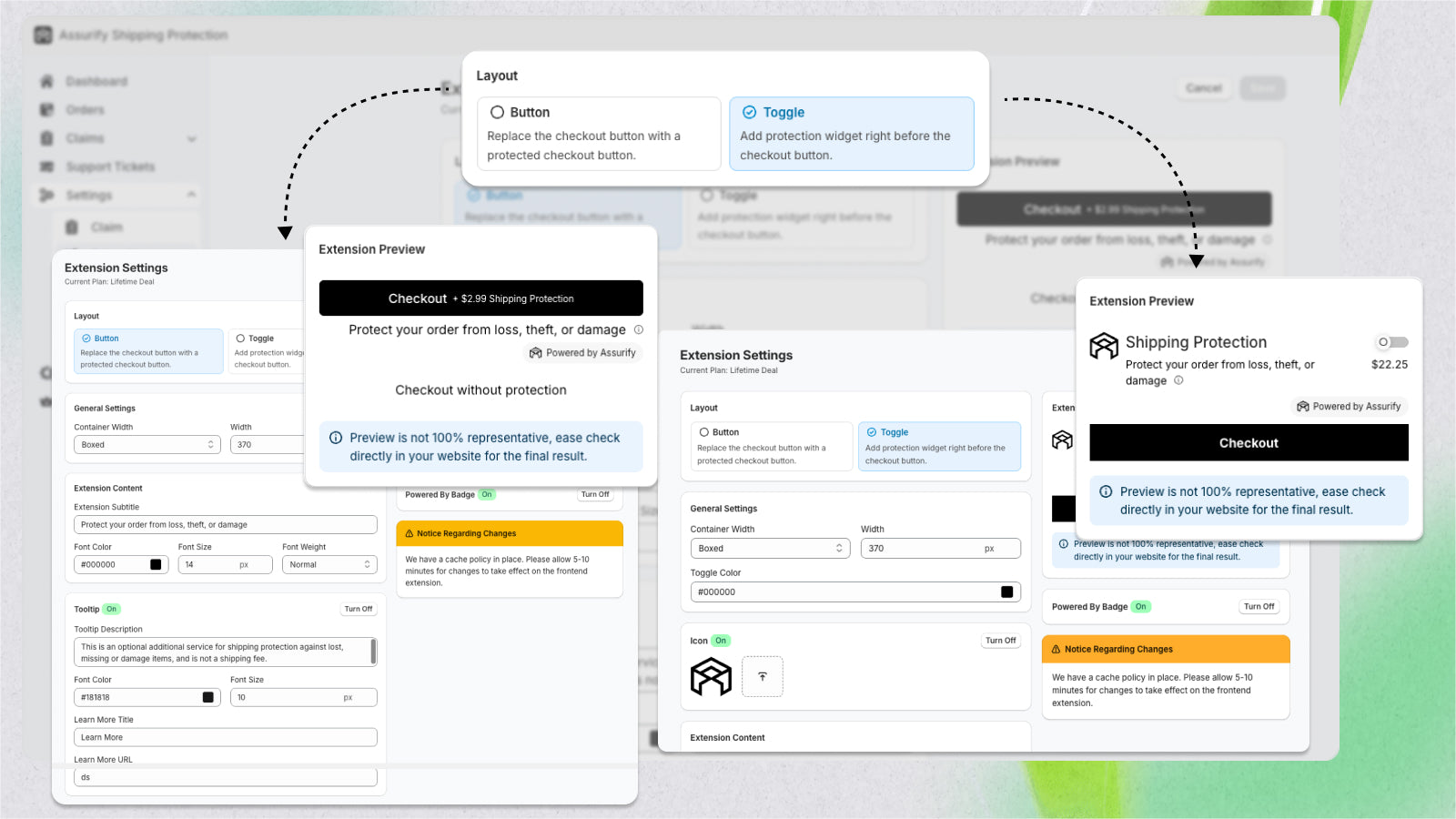Screen dimensions: 1456x819
Task: Click the upload icon in the Icon section
Action: pyautogui.click(x=763, y=677)
